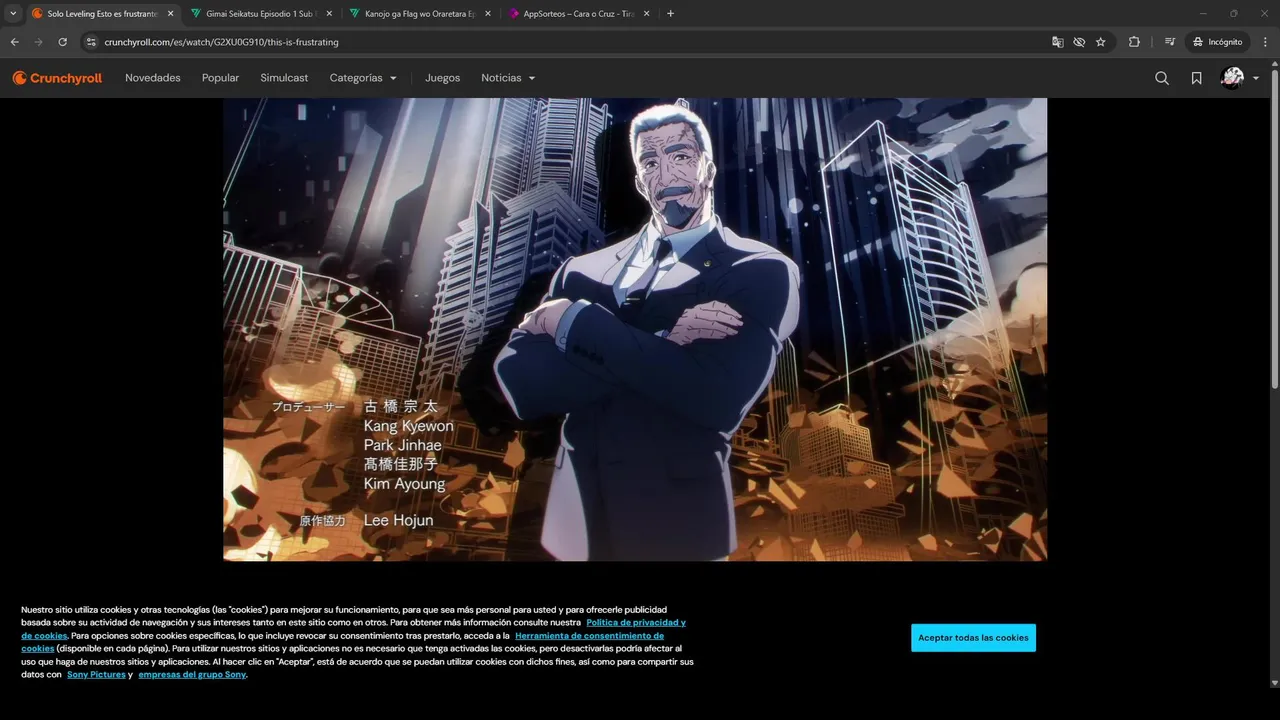View site information icon in address bar

click(91, 42)
